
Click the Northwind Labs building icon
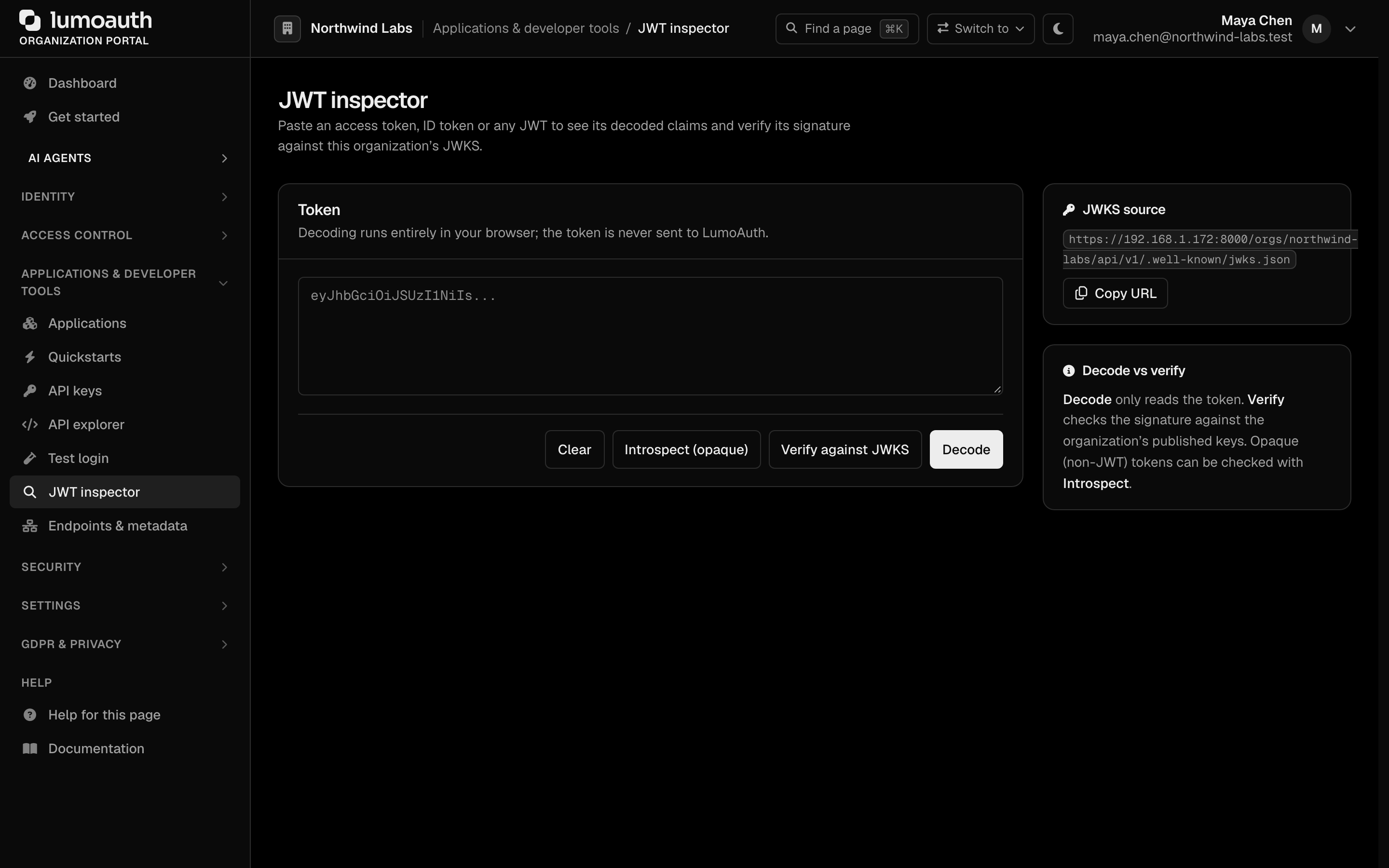tap(287, 28)
